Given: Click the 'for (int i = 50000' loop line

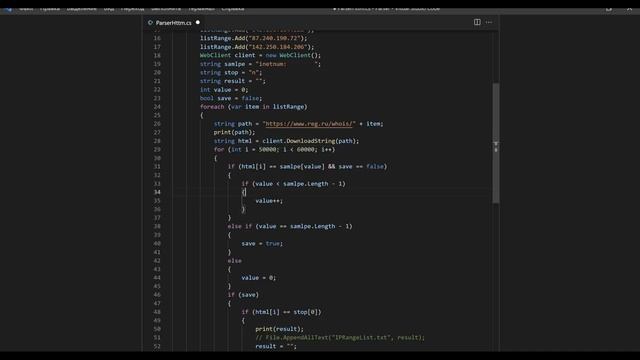Looking at the screenshot, I should click(274, 149).
